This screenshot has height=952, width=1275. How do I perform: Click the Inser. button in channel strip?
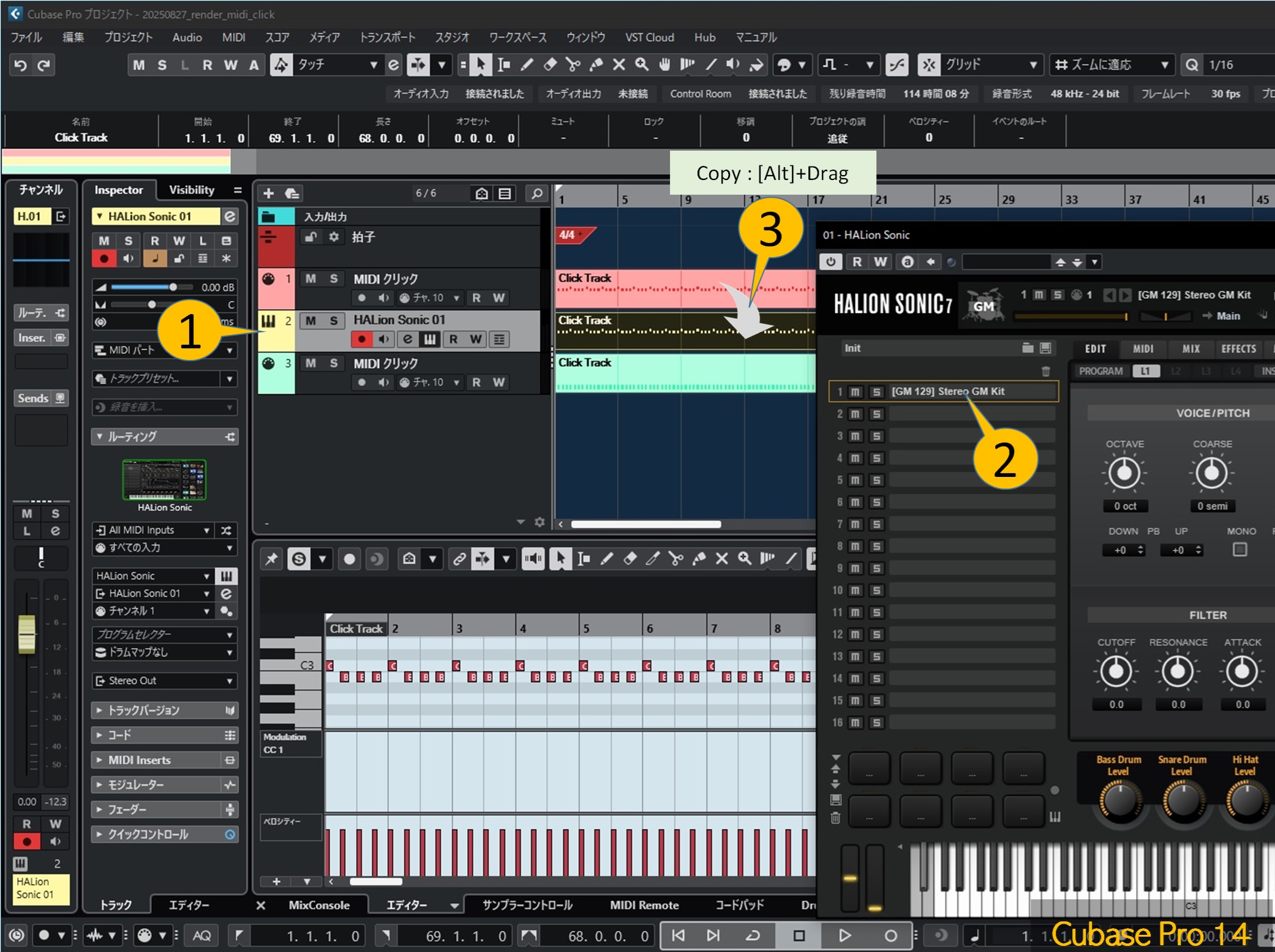pyautogui.click(x=41, y=338)
